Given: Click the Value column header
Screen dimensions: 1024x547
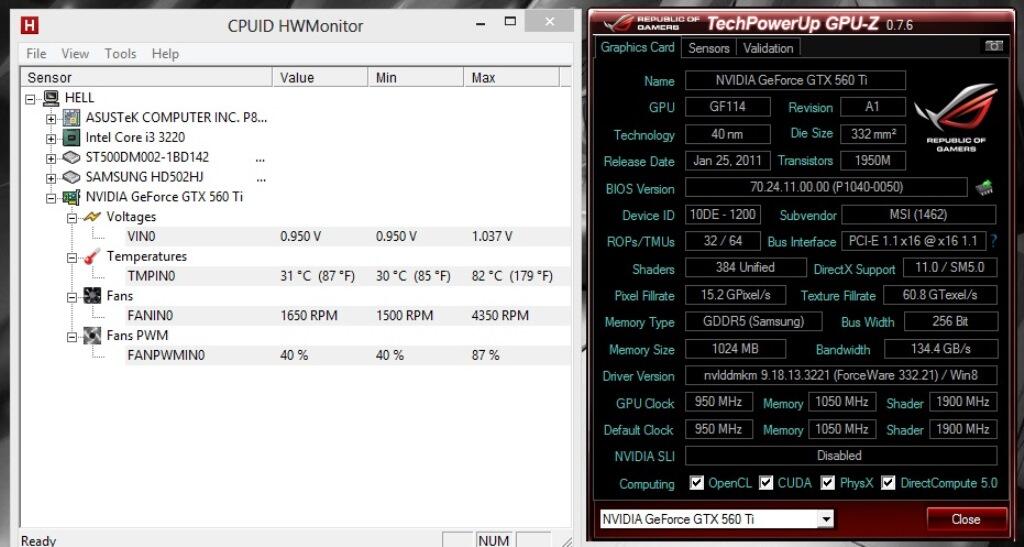Looking at the screenshot, I should tap(320, 78).
